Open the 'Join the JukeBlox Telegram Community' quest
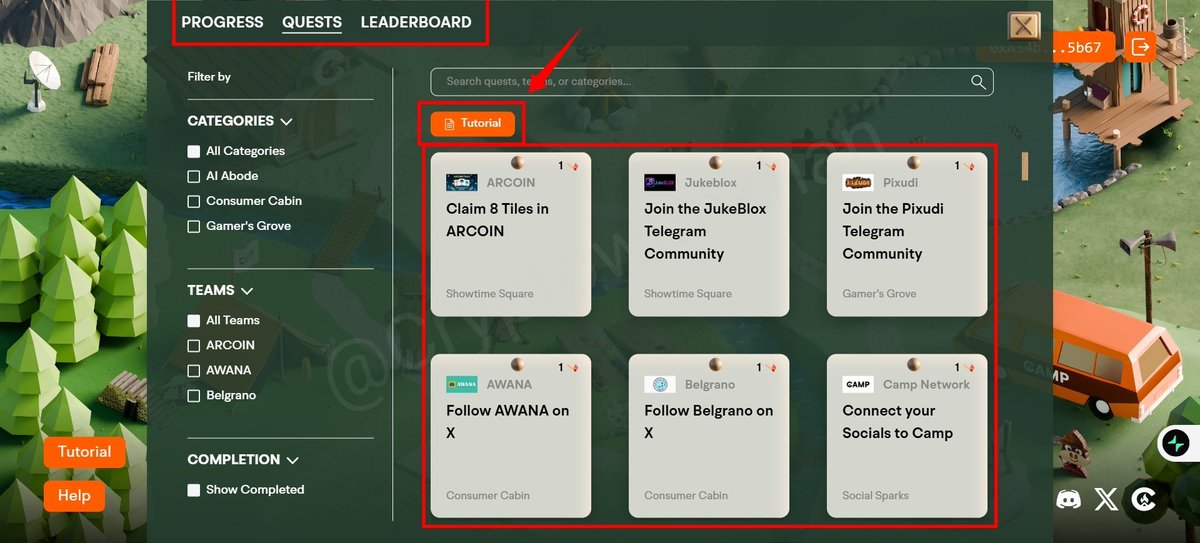 (x=709, y=234)
